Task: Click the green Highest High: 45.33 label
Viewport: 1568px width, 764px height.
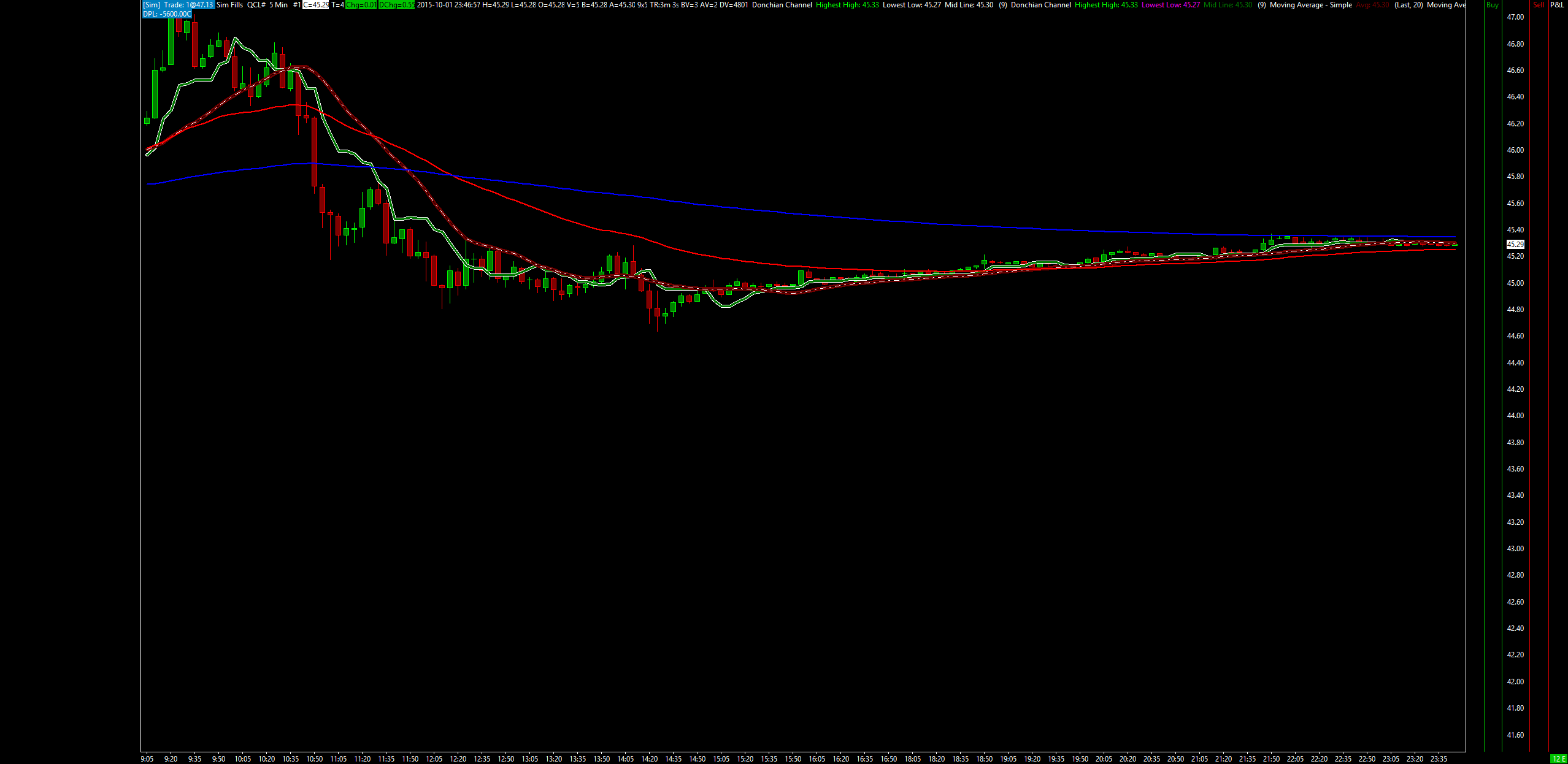Action: click(847, 5)
